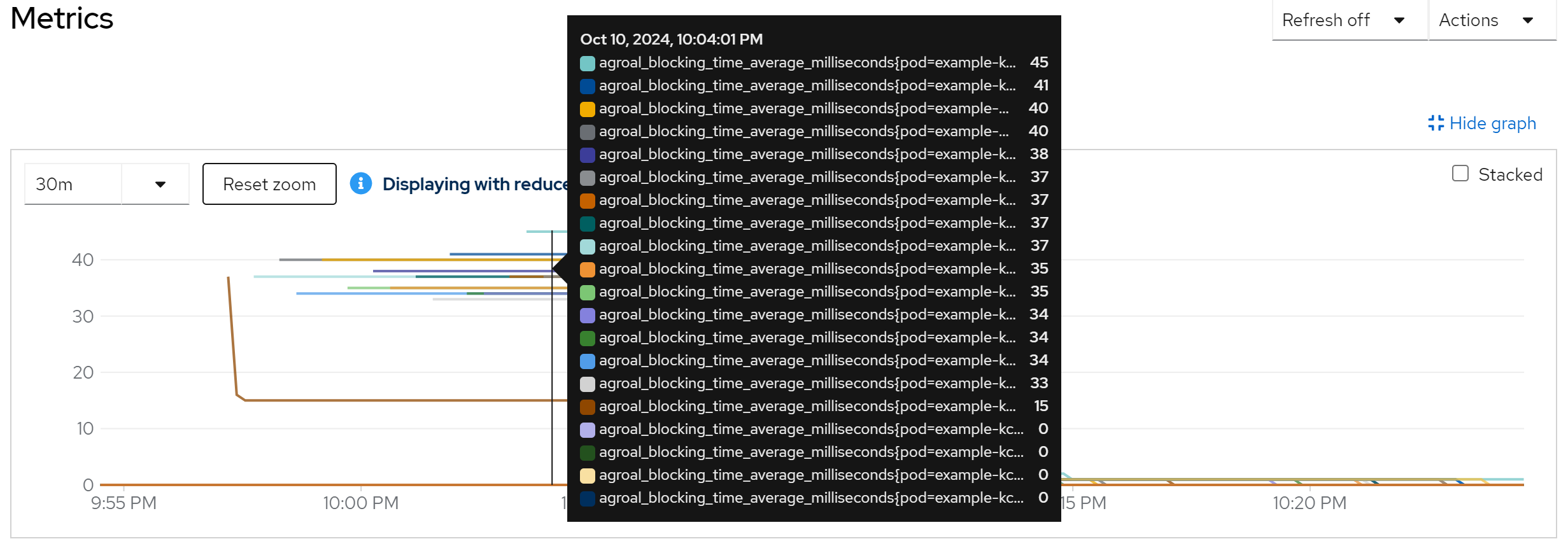Open the time range dropdown arrow
The image size is (1568, 539).
pos(160,185)
